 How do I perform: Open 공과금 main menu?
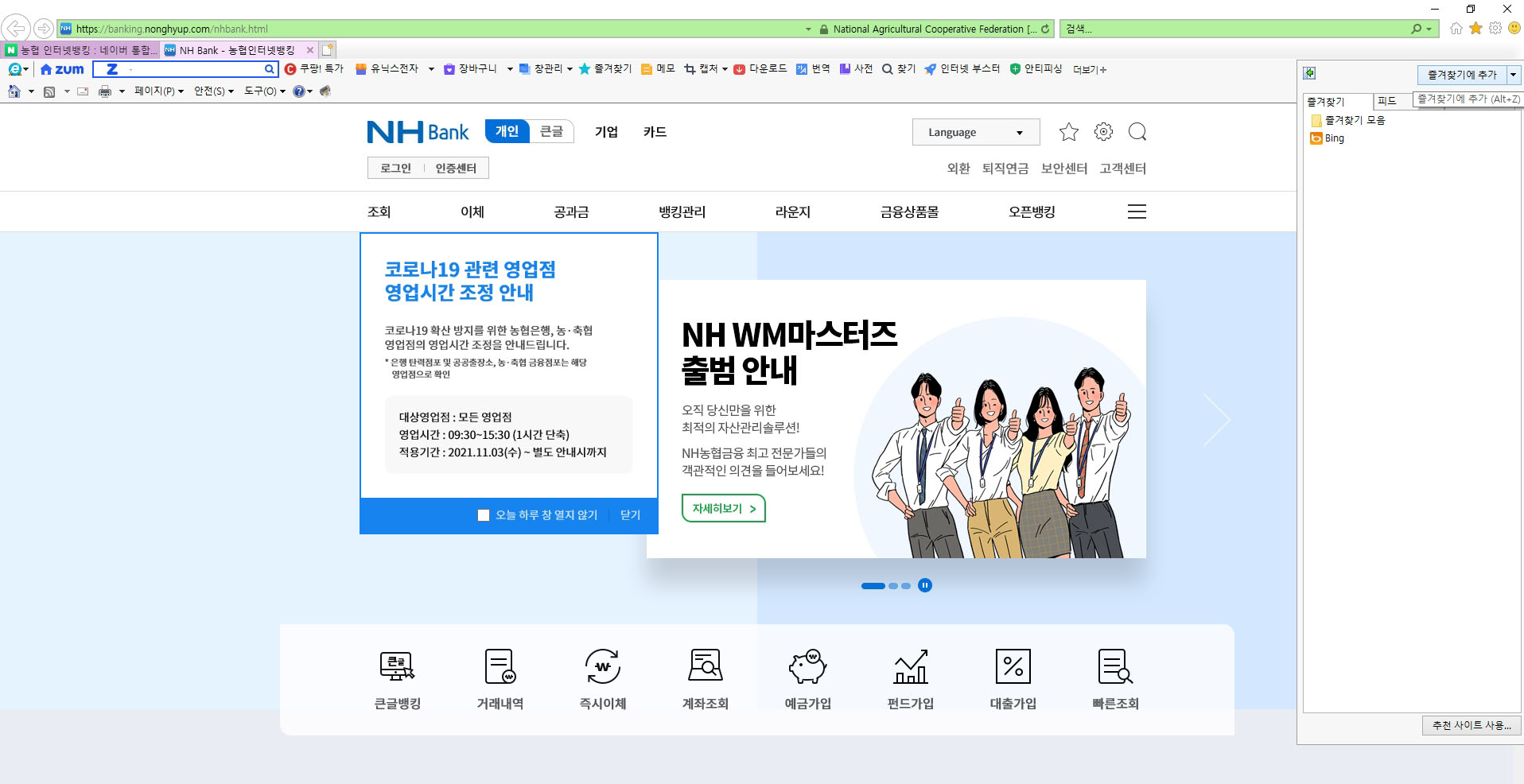tap(571, 212)
